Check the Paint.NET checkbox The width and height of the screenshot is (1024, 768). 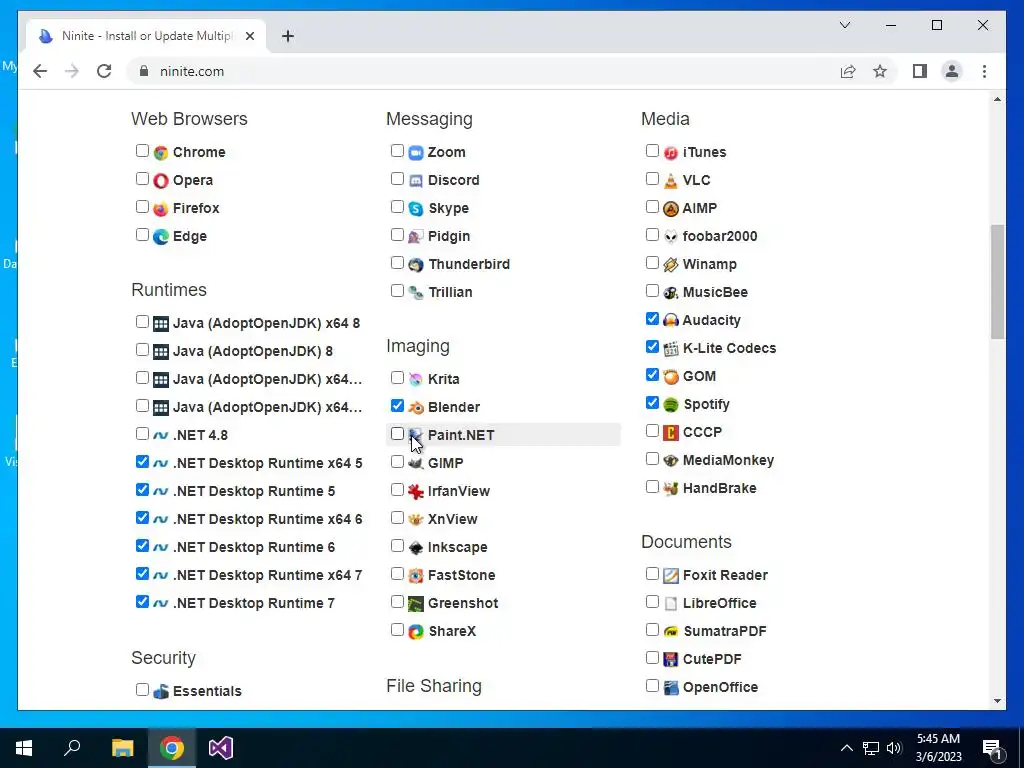click(397, 434)
